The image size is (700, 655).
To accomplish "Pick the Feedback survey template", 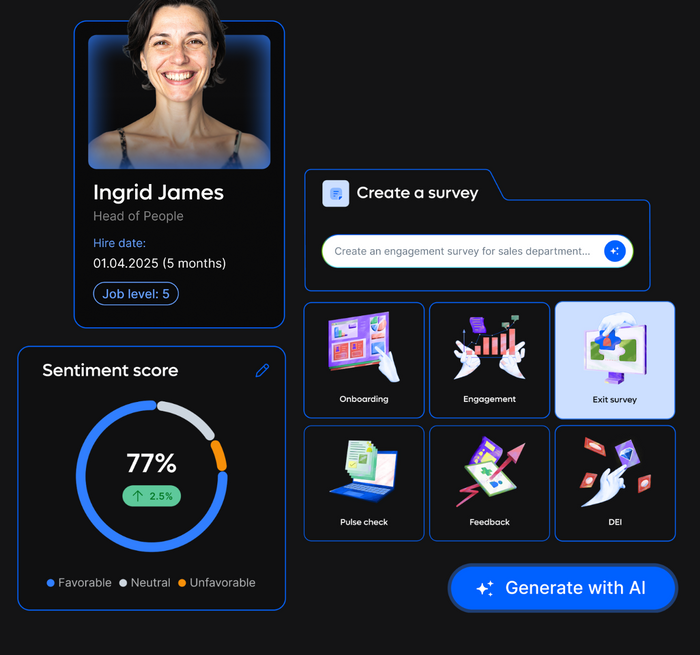I will click(x=489, y=483).
